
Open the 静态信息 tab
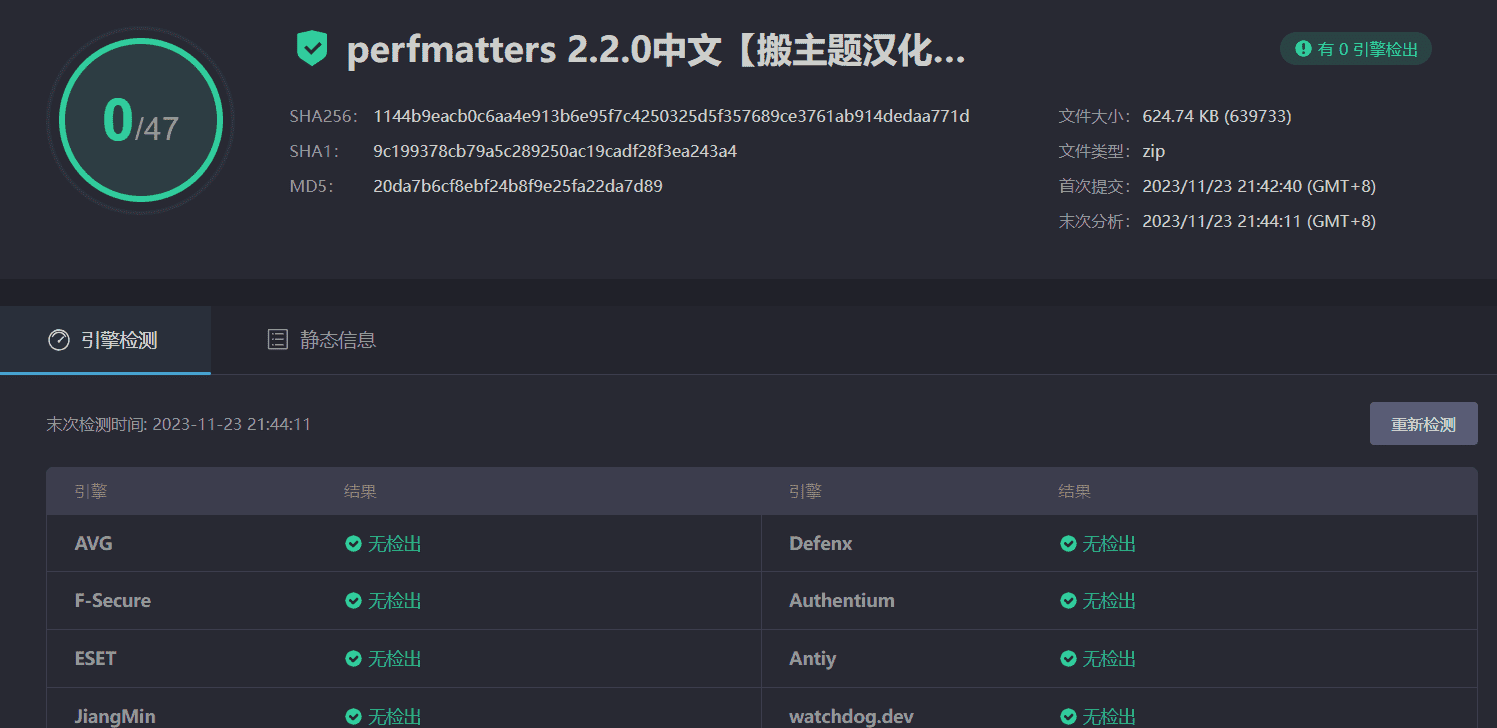(322, 340)
